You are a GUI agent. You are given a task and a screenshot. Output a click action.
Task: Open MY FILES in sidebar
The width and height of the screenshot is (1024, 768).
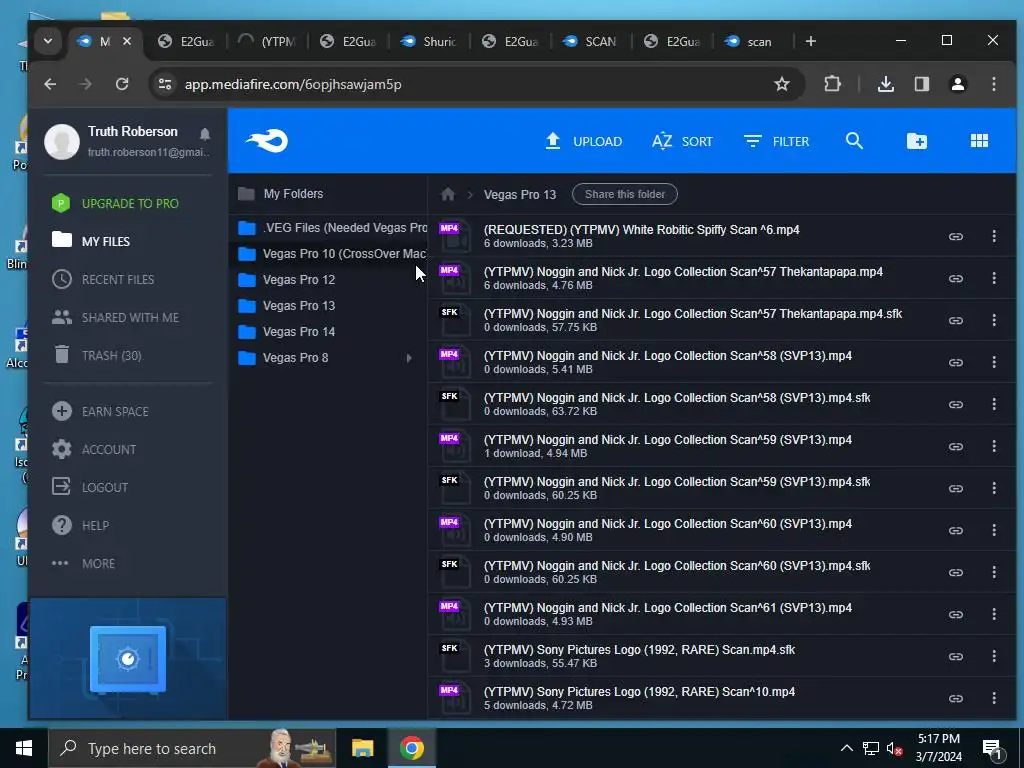(91, 241)
